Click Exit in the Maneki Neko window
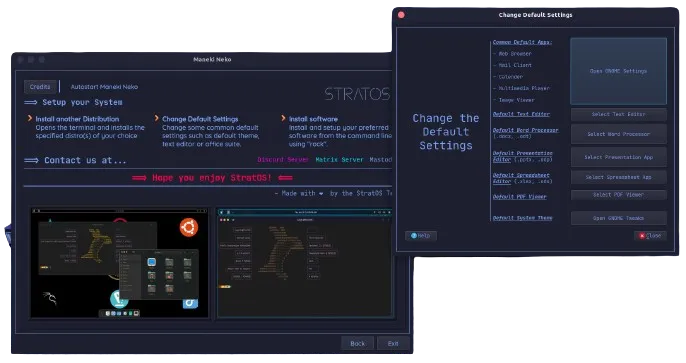The height and width of the screenshot is (363, 686). point(393,343)
